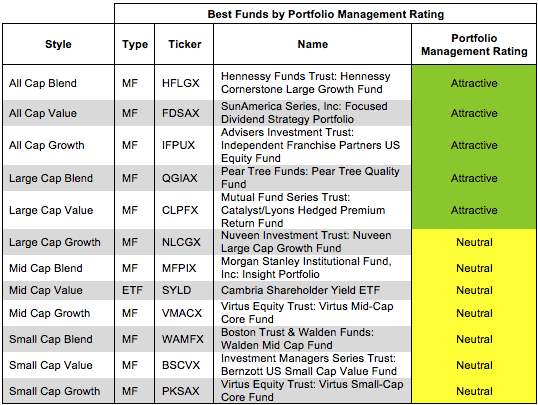Select the VMACX ticker cell
The height and width of the screenshot is (405, 538).
182,313
